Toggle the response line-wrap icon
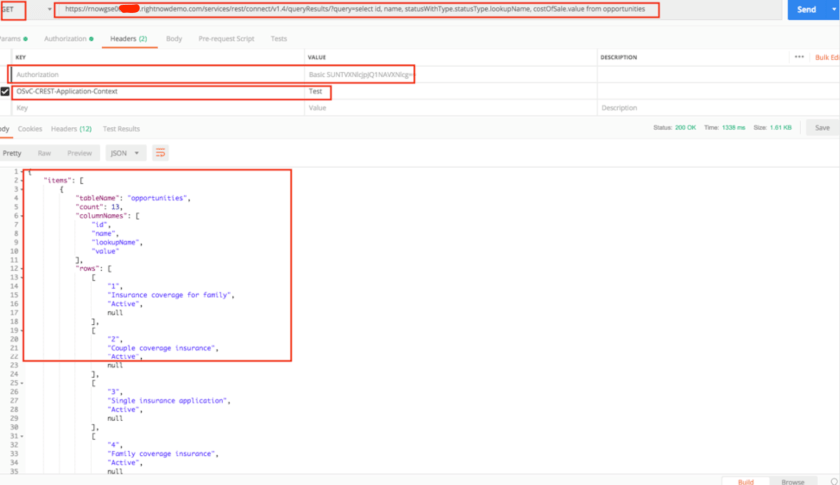Image resolution: width=840 pixels, height=485 pixels. click(160, 153)
